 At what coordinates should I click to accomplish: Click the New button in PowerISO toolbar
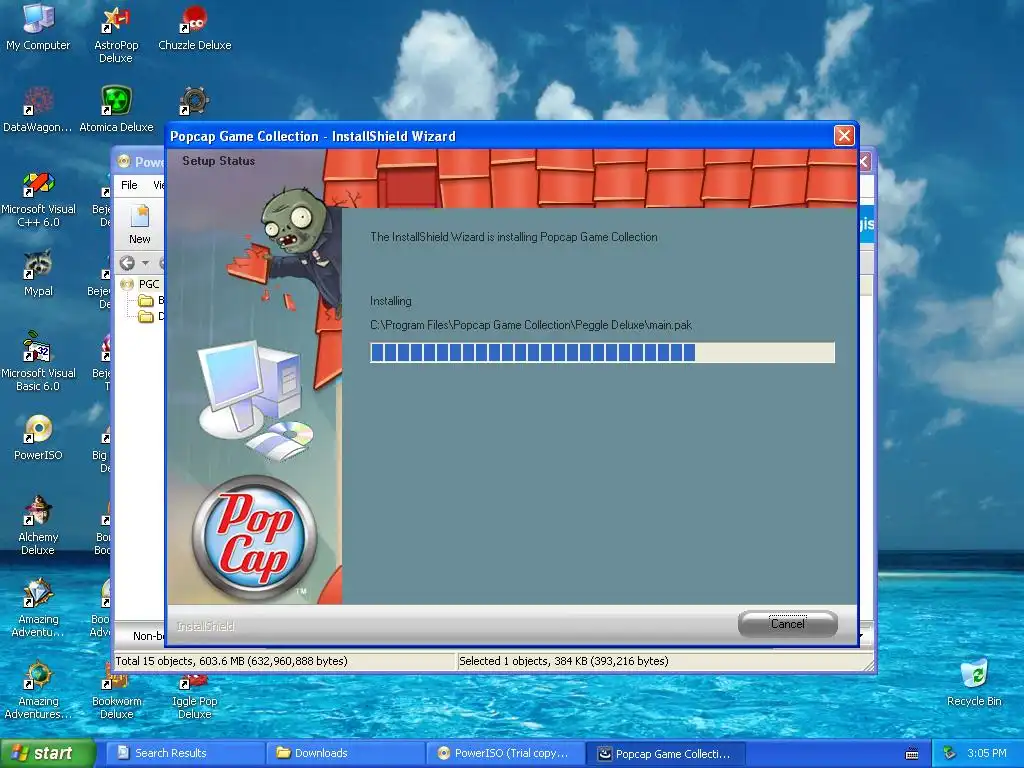[x=139, y=224]
